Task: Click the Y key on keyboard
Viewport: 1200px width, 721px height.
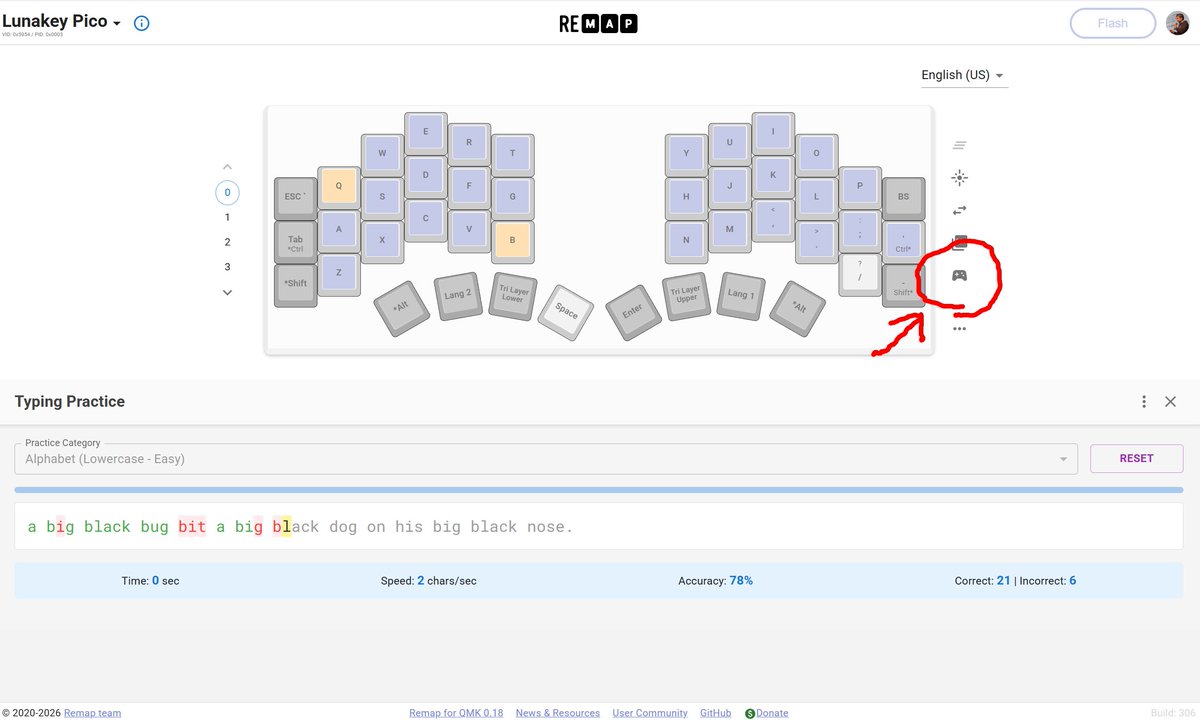Action: (x=686, y=155)
